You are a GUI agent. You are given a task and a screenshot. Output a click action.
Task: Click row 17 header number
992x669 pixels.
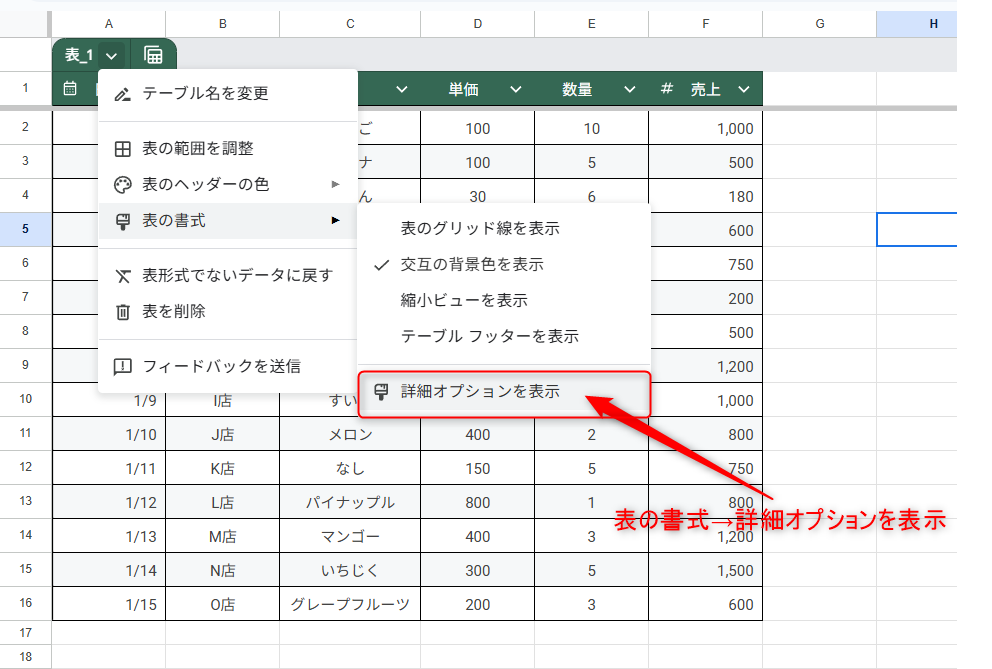click(25, 633)
